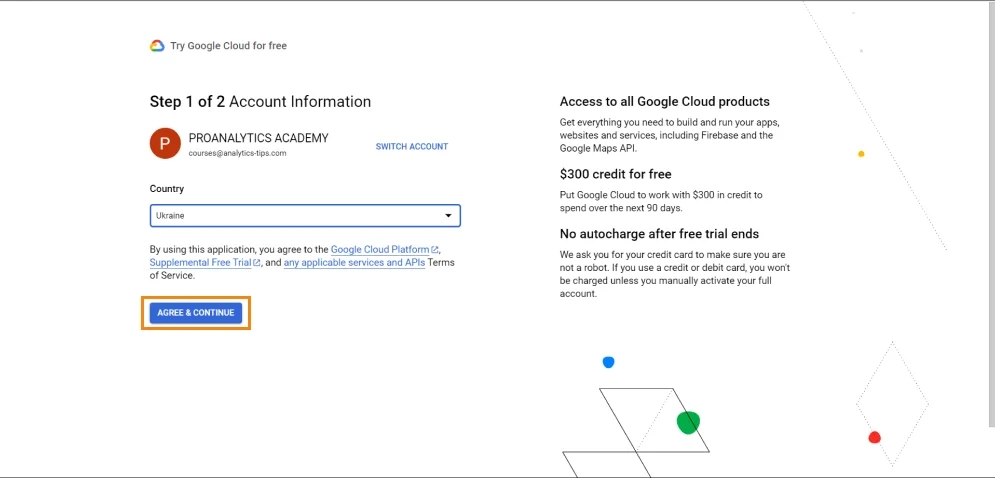Viewport: 995px width, 478px height.
Task: Click the 'Try Google Cloud for free' text
Action: [228, 46]
